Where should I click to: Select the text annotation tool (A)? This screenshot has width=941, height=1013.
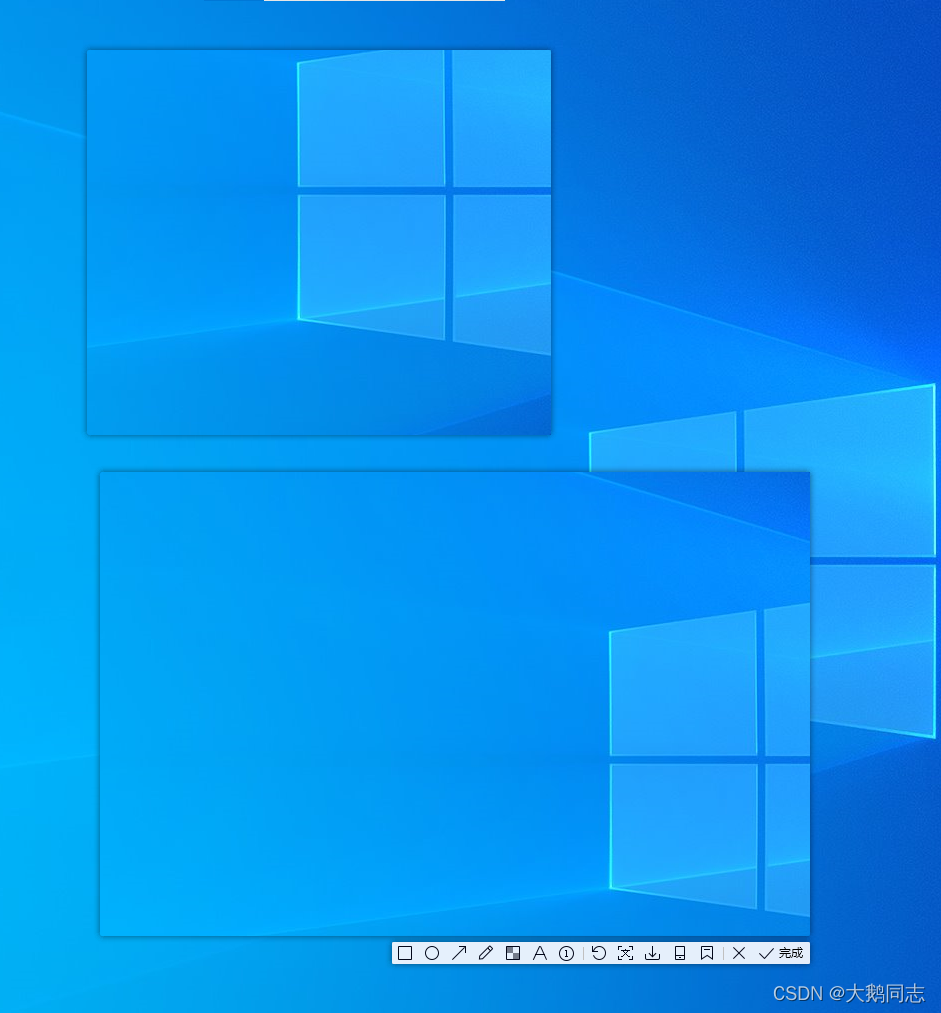click(539, 953)
